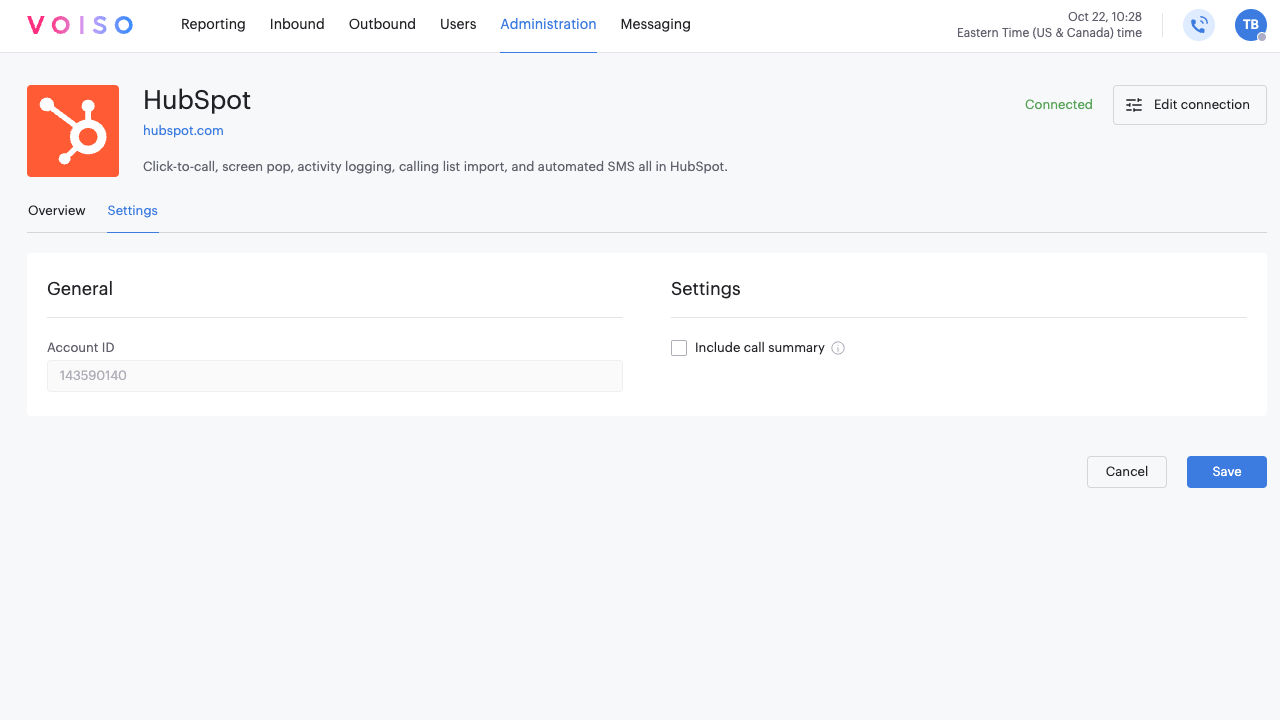Open the Messaging menu

[655, 24]
